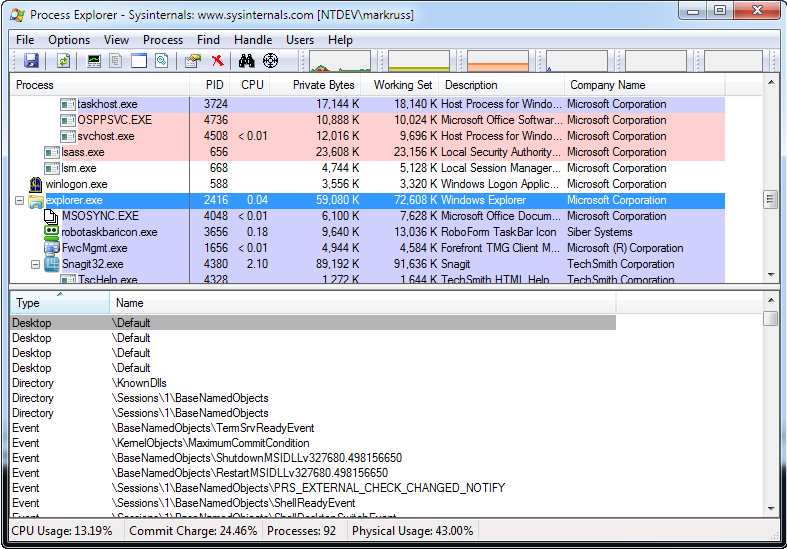Click the FwcMgmt.exe process icon
This screenshot has height=549, width=787.
point(52,248)
